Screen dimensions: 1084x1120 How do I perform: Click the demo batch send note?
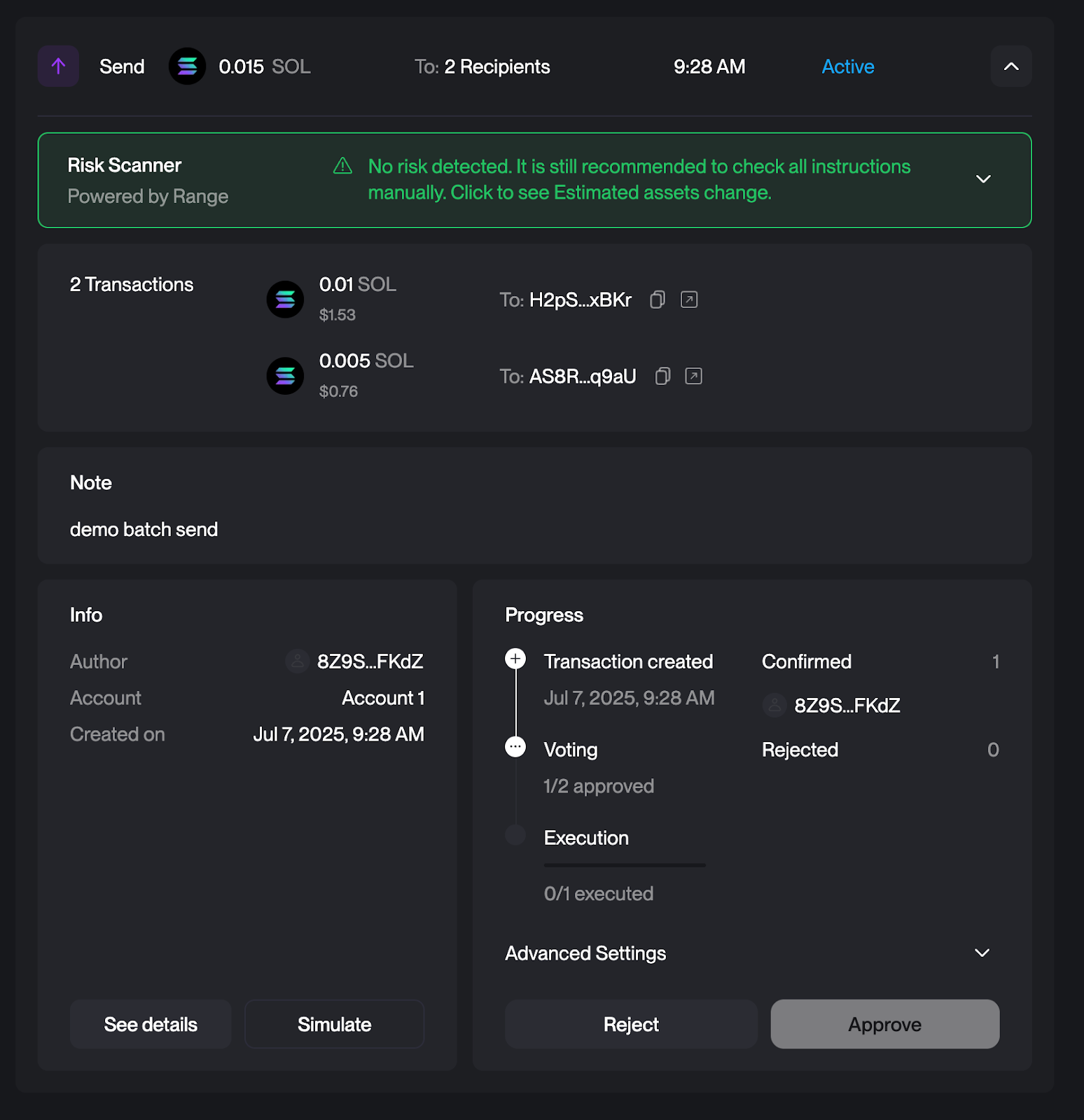[144, 529]
